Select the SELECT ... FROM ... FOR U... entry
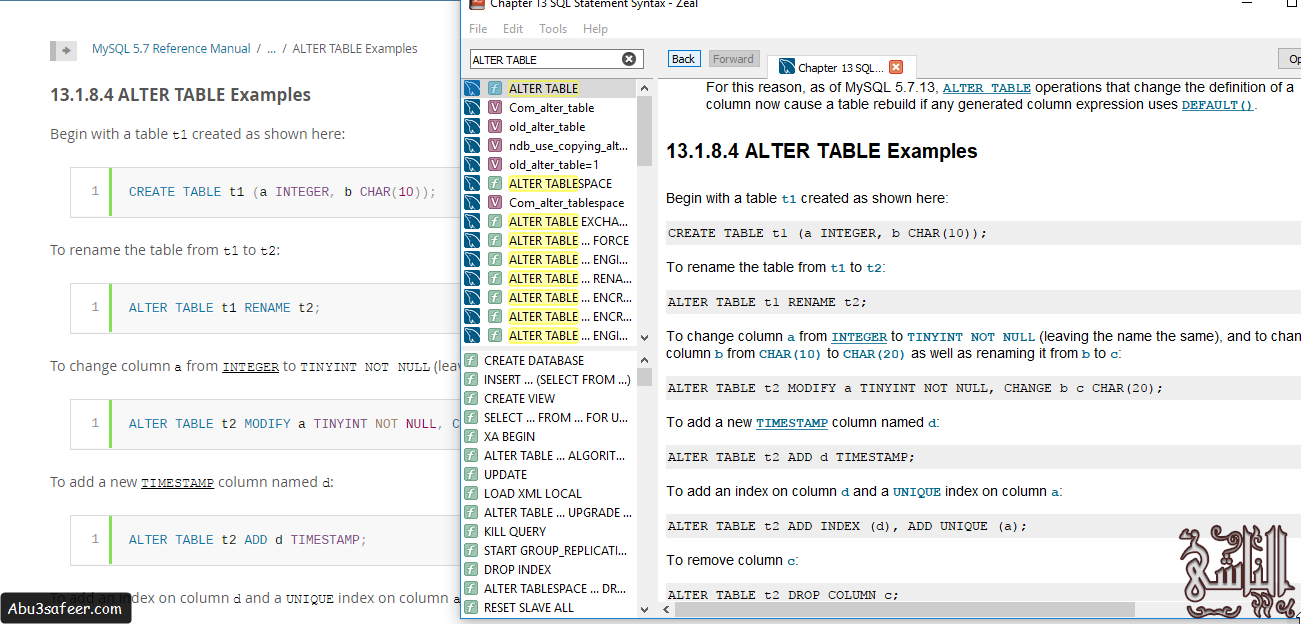The height and width of the screenshot is (624, 1301). 556,417
